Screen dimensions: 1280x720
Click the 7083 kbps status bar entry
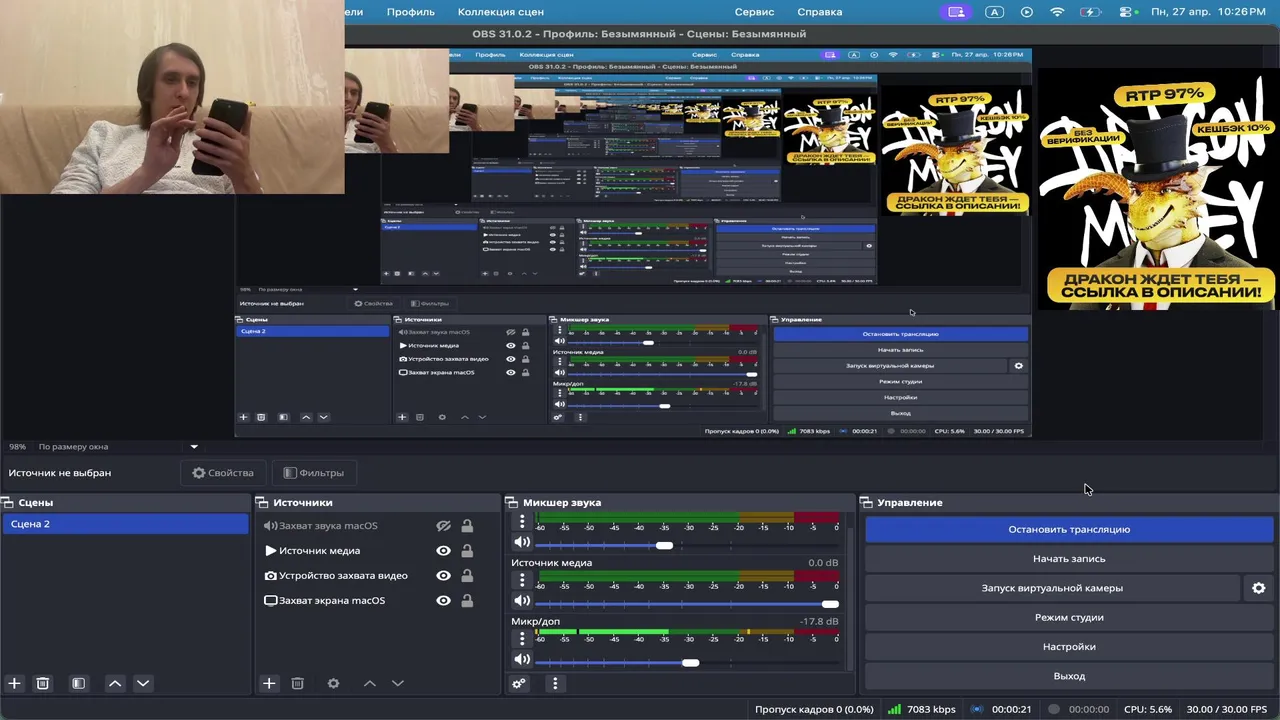click(922, 710)
